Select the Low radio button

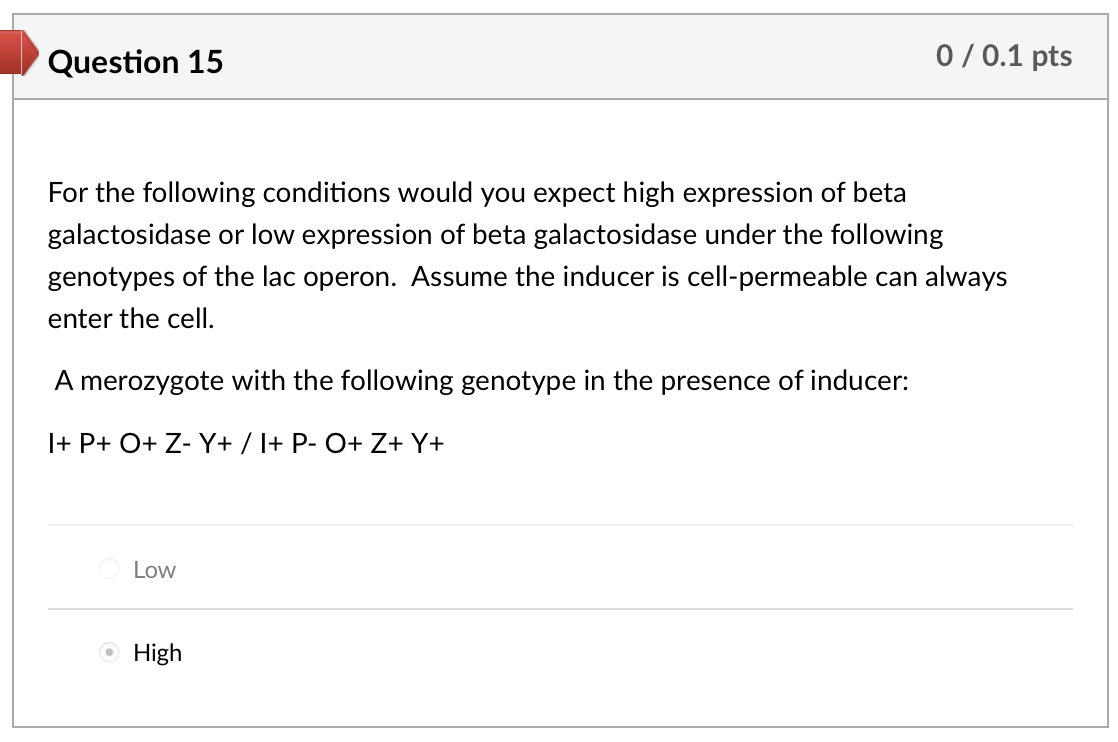[109, 568]
